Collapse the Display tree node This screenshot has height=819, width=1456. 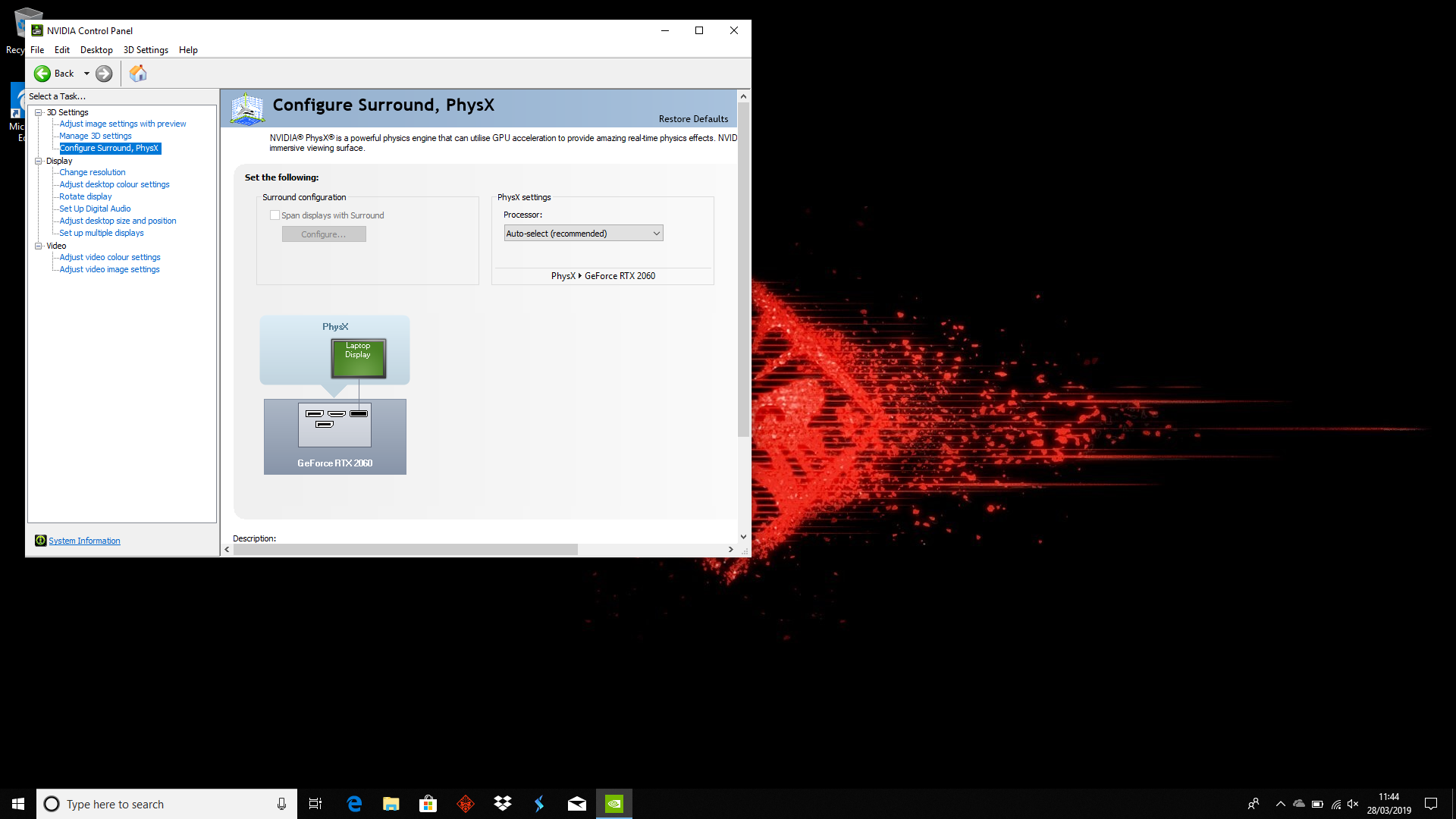pyautogui.click(x=38, y=161)
